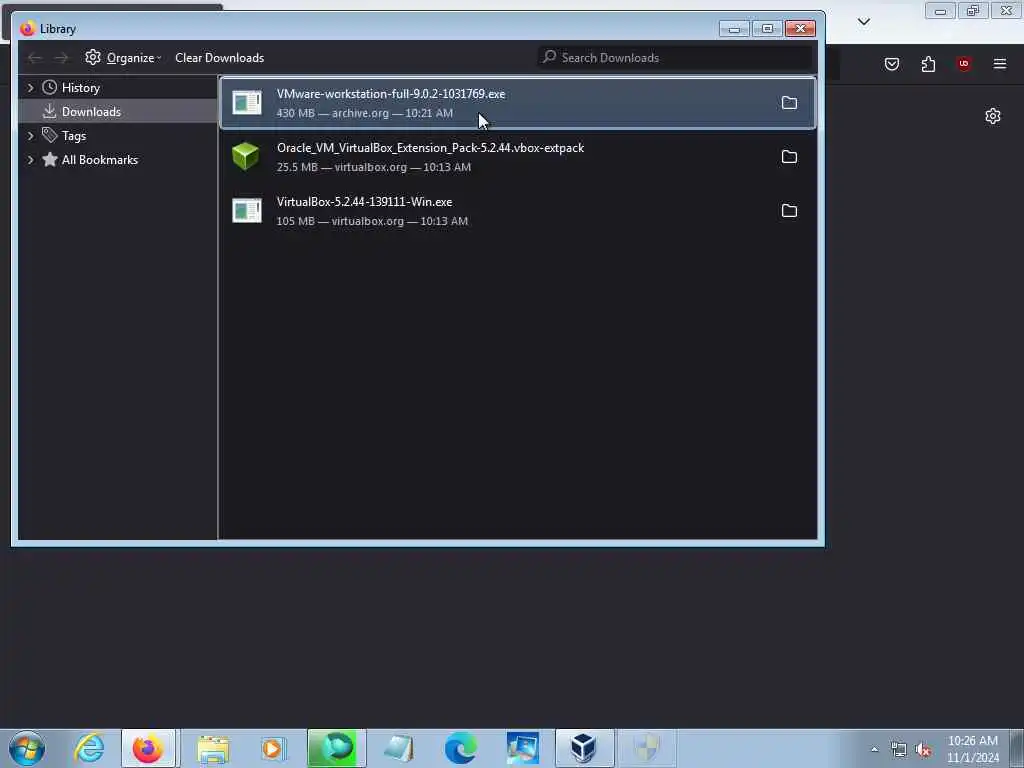Show hidden system tray icons
Image resolution: width=1024 pixels, height=768 pixels.
[874, 749]
